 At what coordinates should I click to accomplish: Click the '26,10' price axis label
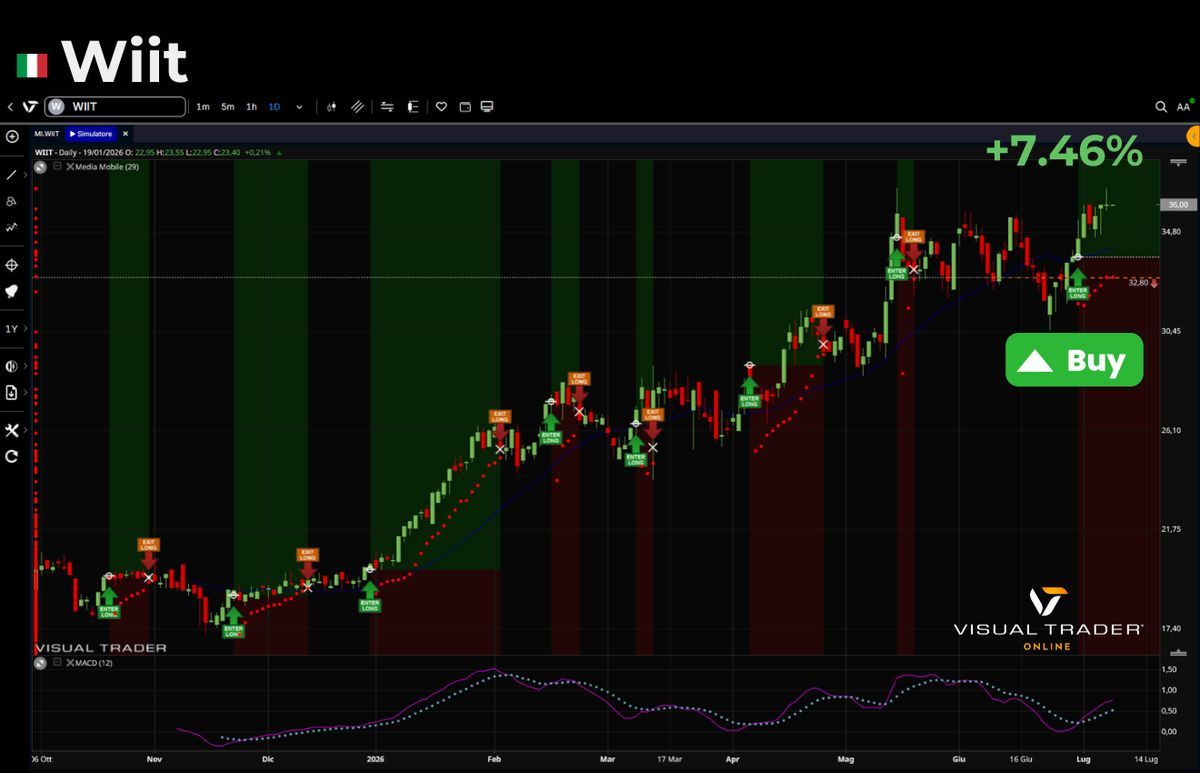(1172, 430)
